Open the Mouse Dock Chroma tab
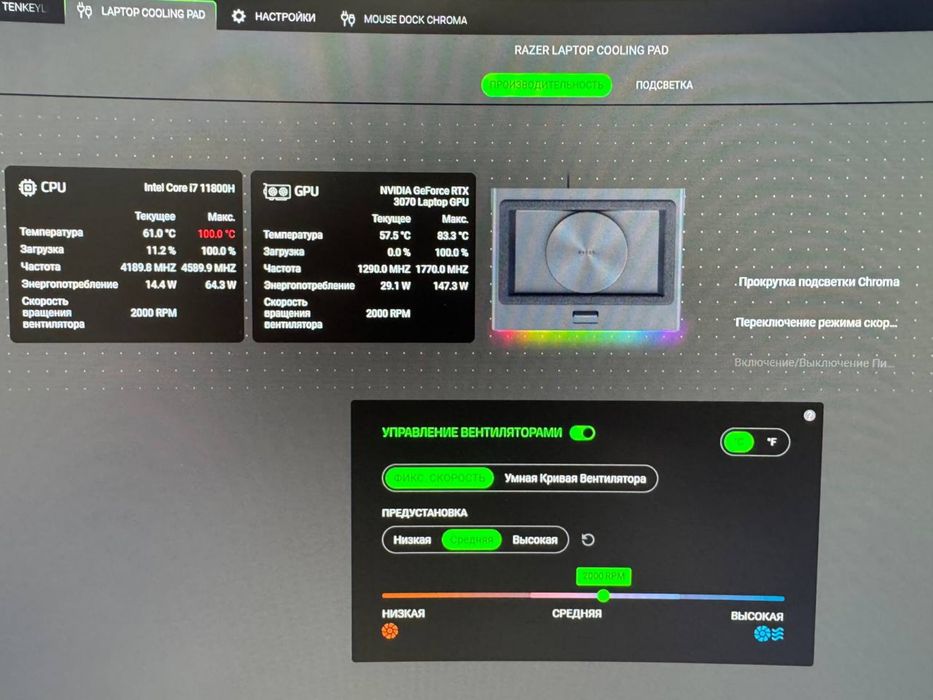 415,20
